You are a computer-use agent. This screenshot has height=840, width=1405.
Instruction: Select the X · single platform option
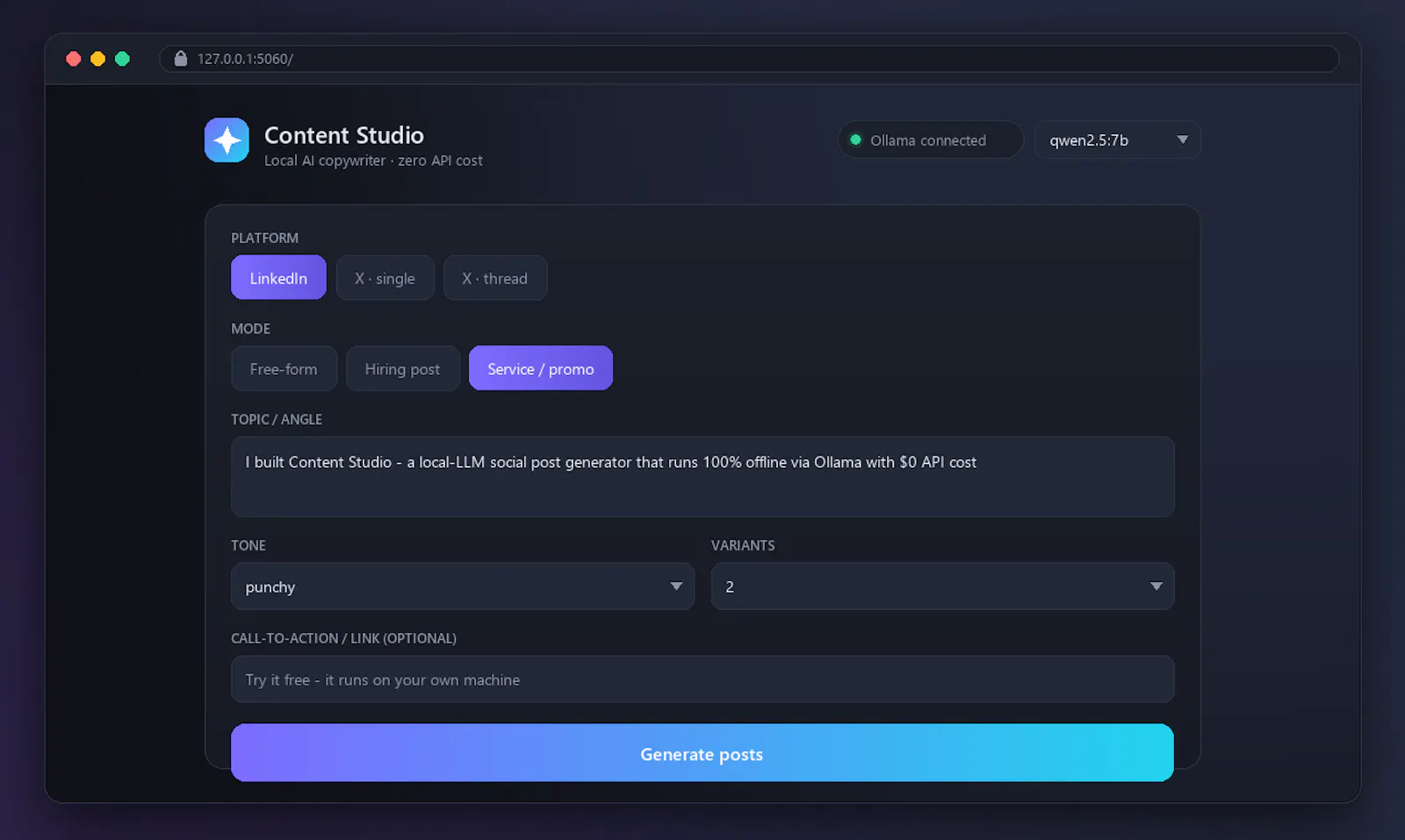(x=385, y=278)
